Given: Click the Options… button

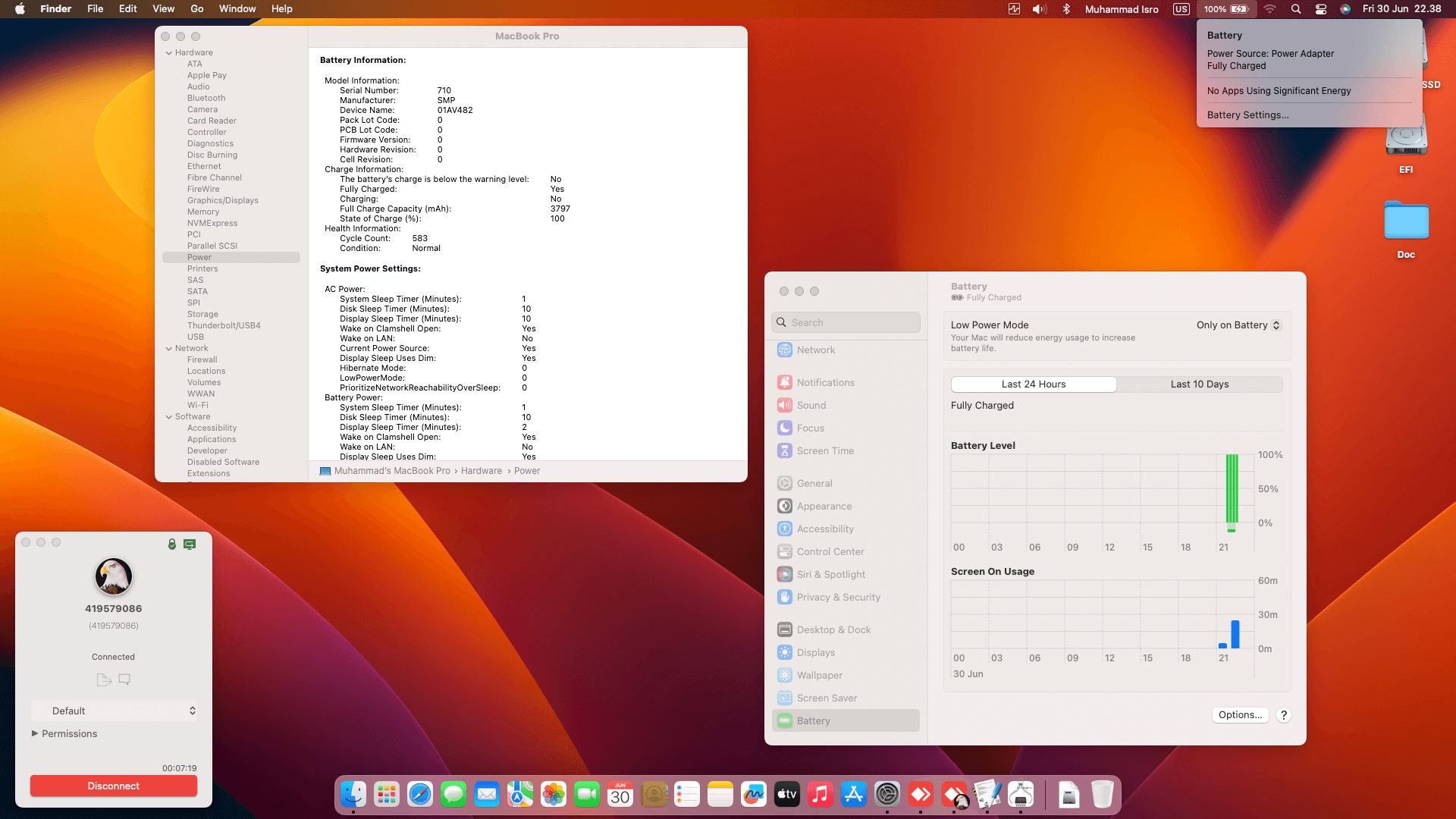Looking at the screenshot, I should pyautogui.click(x=1240, y=715).
